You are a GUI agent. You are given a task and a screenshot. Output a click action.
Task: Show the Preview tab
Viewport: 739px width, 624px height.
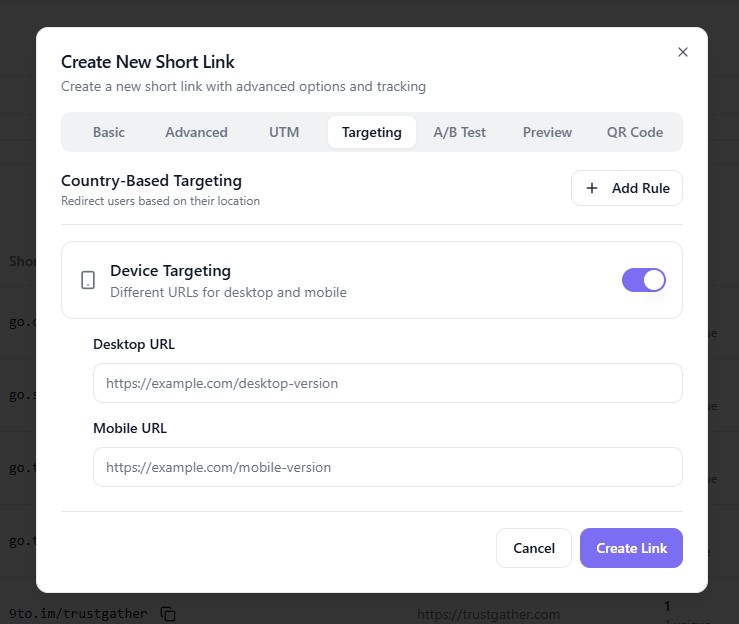(x=547, y=132)
